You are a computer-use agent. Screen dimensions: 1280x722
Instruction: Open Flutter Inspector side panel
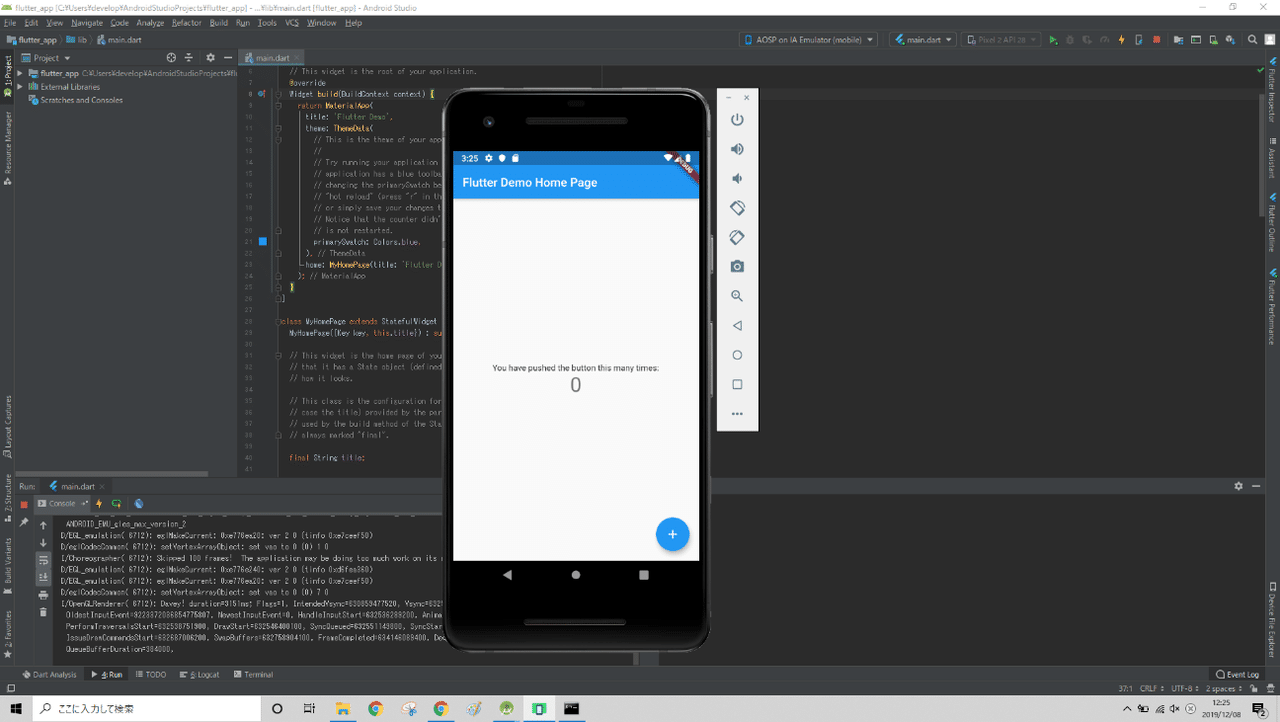click(1272, 90)
